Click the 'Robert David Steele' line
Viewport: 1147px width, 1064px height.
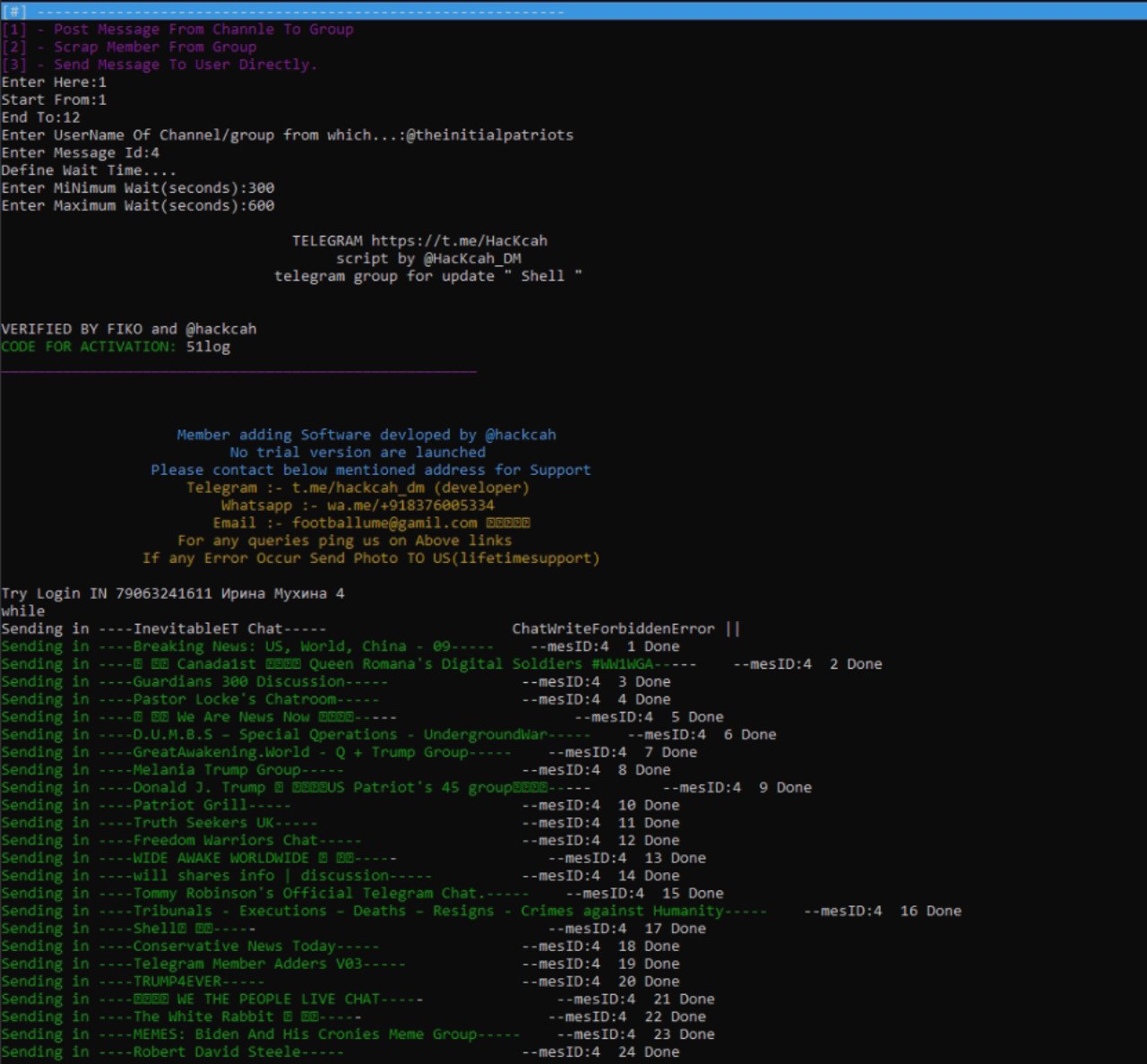[x=341, y=1052]
